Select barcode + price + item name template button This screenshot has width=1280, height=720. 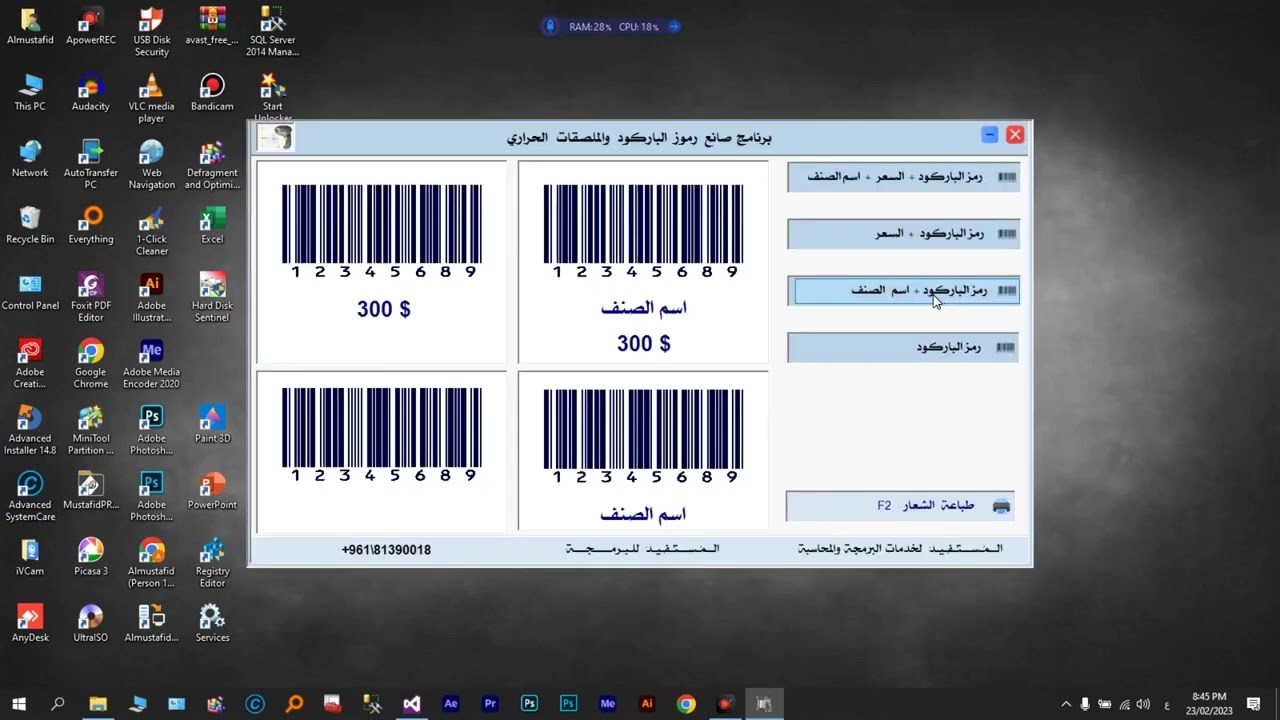point(903,177)
